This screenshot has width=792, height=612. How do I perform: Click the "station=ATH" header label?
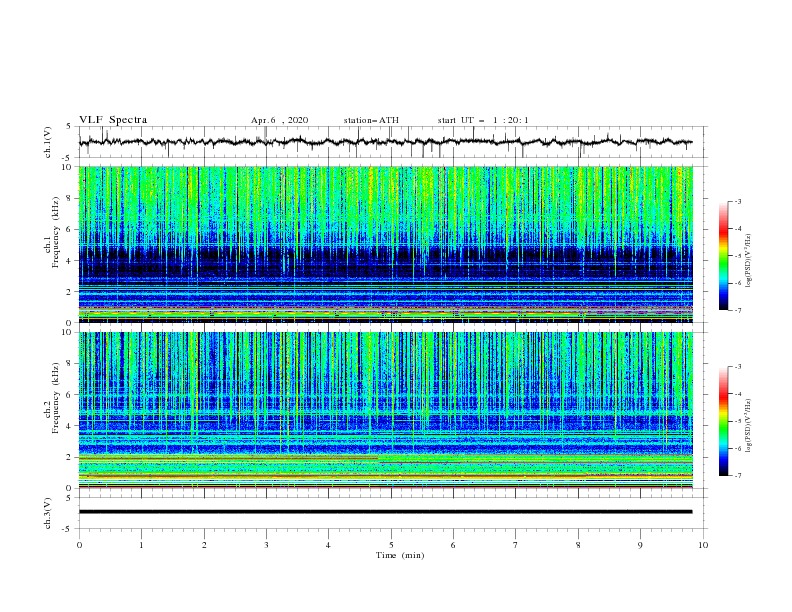(371, 120)
